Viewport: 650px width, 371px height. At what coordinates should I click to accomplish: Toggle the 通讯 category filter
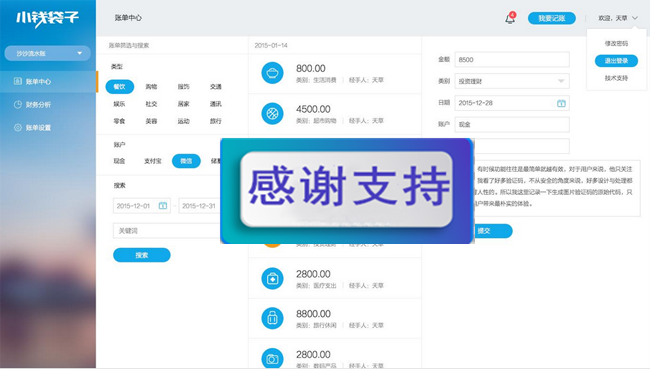[216, 104]
